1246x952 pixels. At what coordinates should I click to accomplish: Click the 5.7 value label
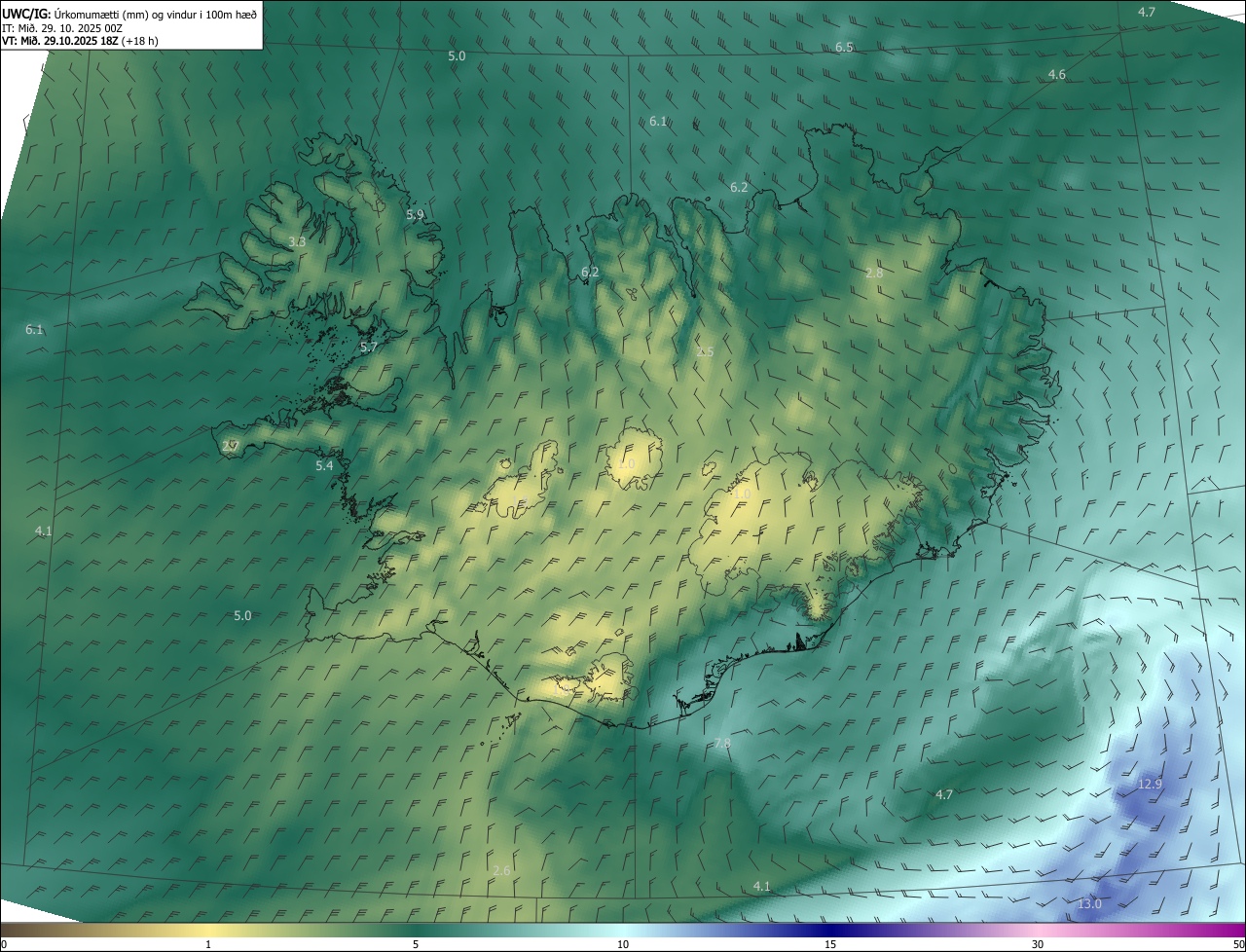tap(369, 347)
